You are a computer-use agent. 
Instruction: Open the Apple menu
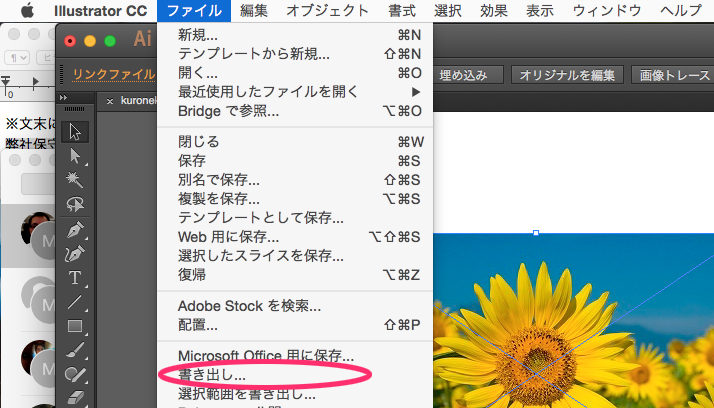tap(27, 10)
